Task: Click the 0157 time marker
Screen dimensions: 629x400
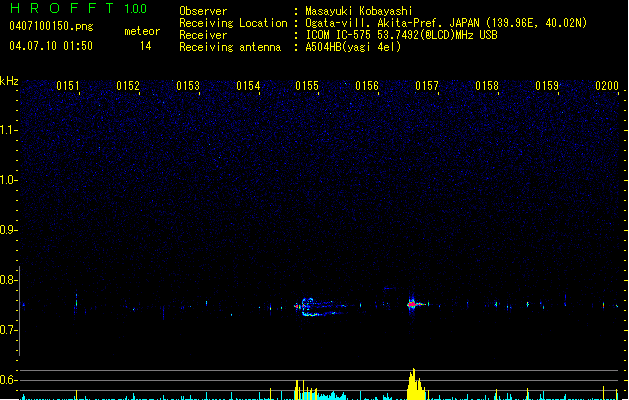Action: pos(427,86)
